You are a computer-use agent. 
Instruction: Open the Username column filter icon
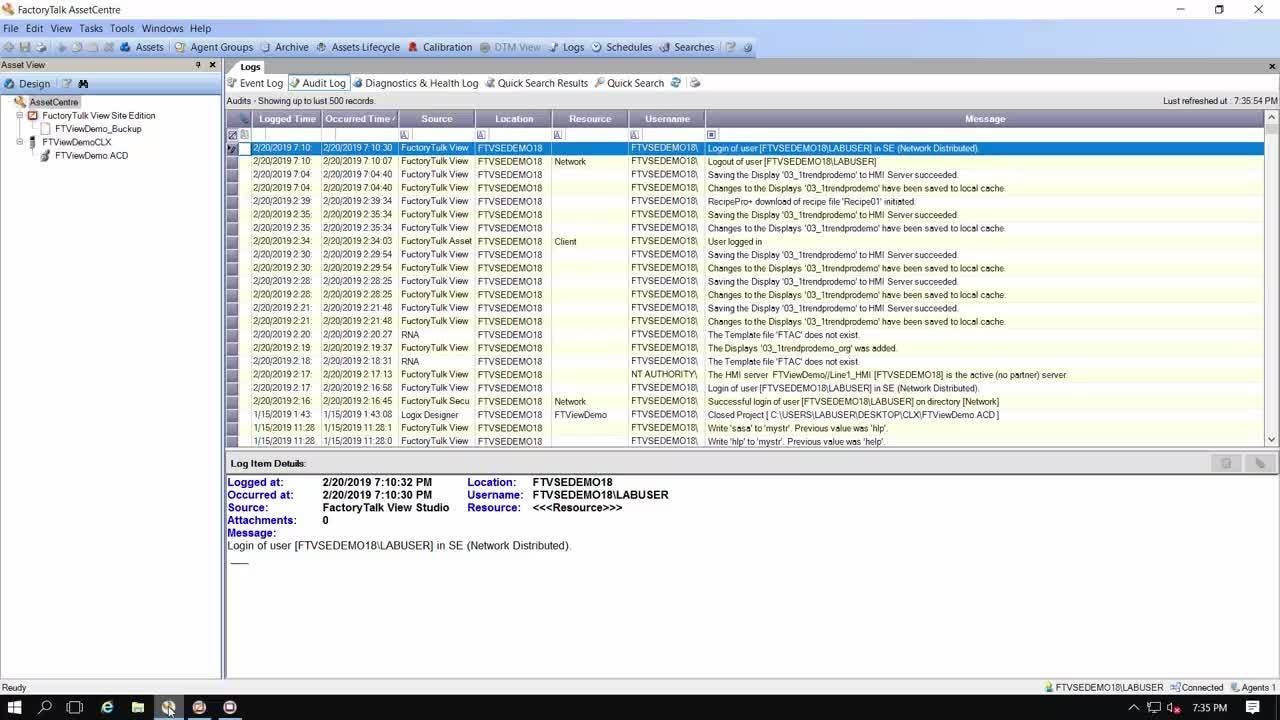(x=635, y=134)
